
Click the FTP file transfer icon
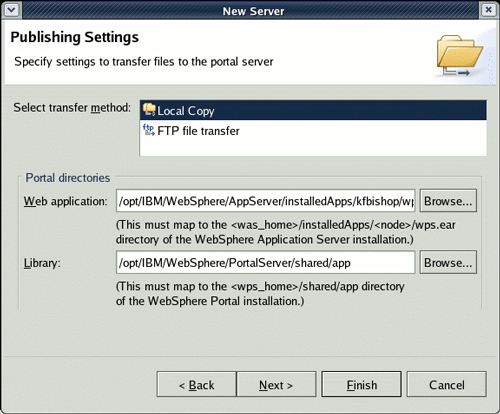pyautogui.click(x=149, y=130)
